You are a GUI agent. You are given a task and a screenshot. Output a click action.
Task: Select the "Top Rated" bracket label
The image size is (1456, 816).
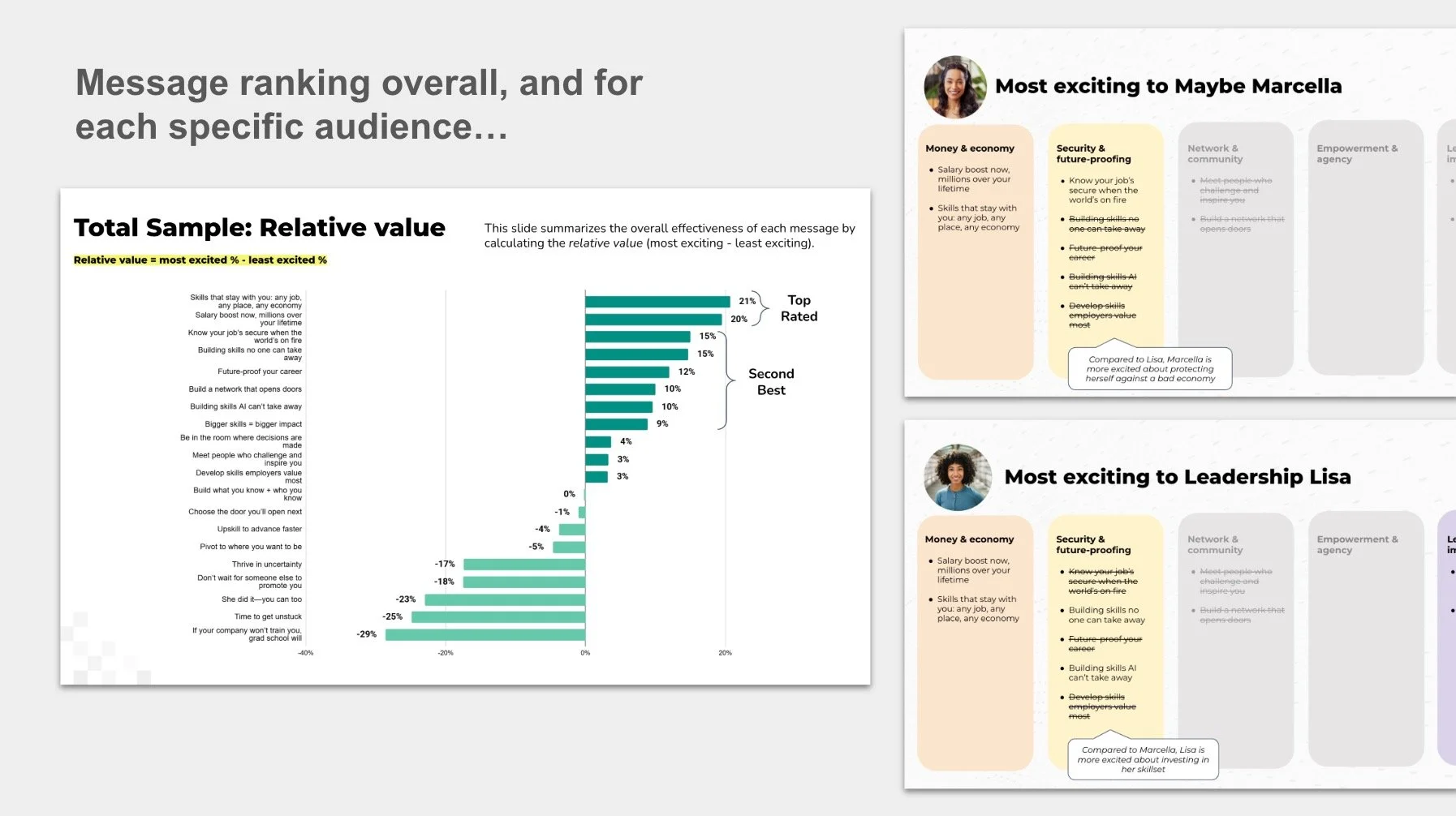point(799,308)
